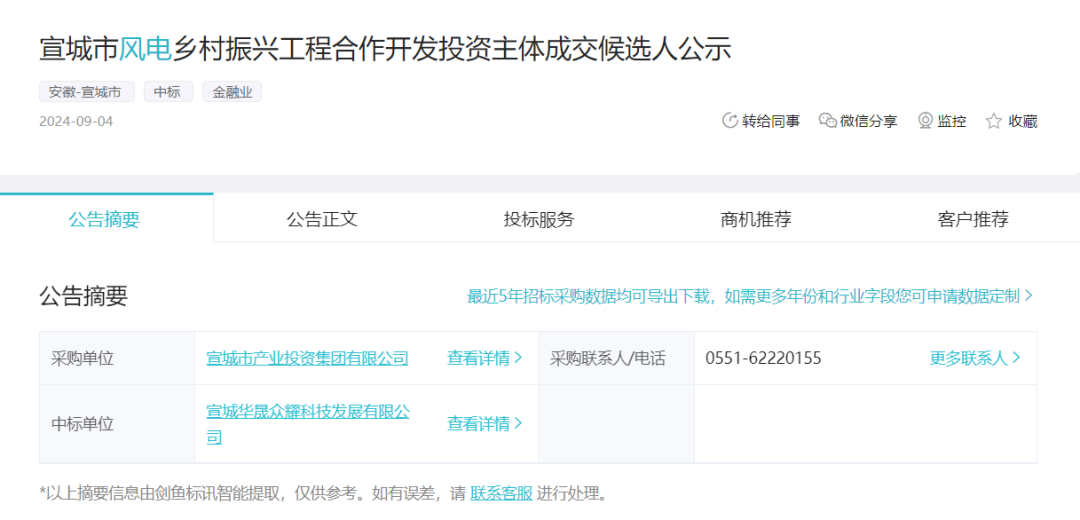The width and height of the screenshot is (1080, 520).
Task: Expand 查看详情 for the 中标单位 row
Action: point(485,423)
